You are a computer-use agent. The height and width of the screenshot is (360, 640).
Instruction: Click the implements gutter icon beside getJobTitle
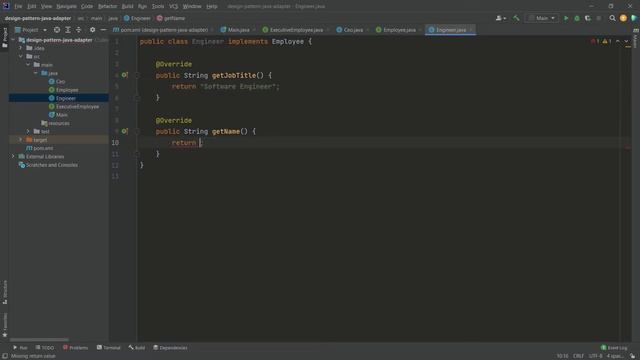click(x=124, y=75)
